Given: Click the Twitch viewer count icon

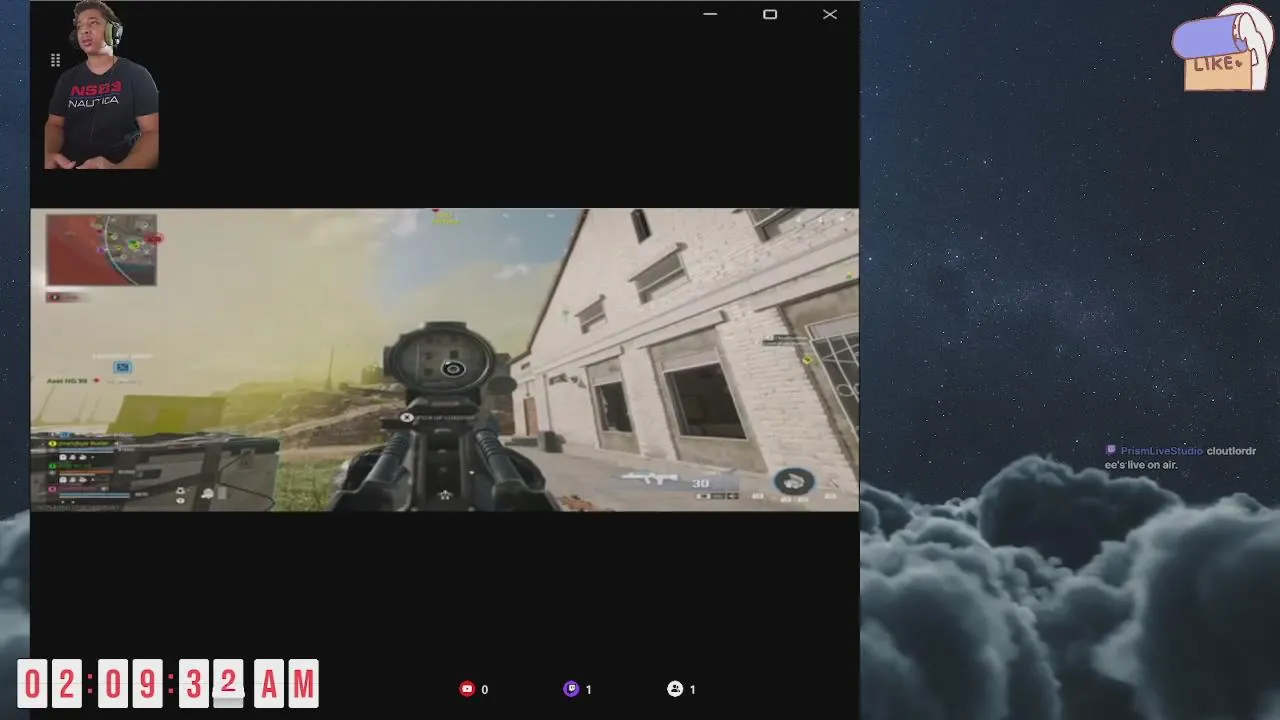Looking at the screenshot, I should coord(571,689).
